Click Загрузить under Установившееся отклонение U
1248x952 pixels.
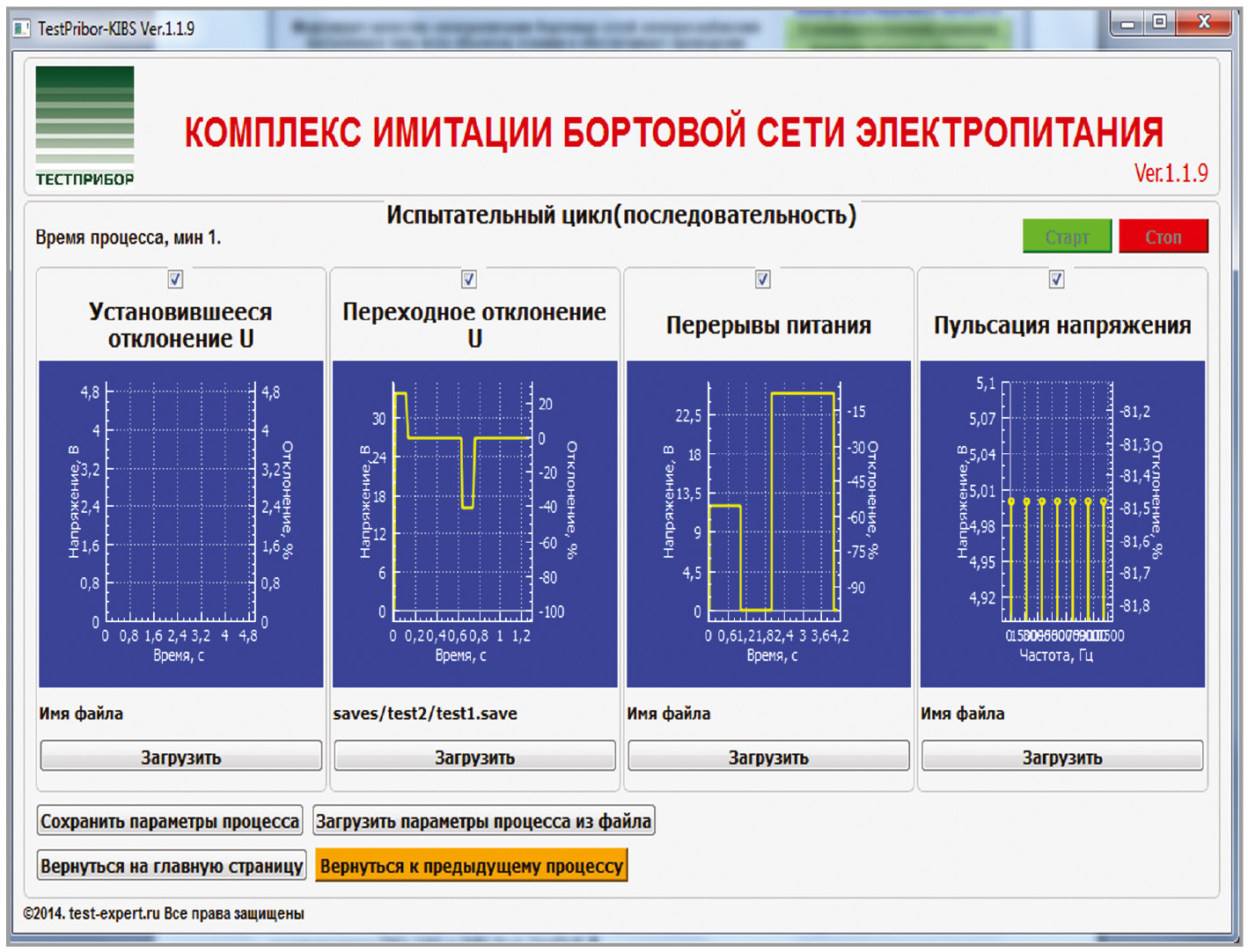(x=181, y=757)
